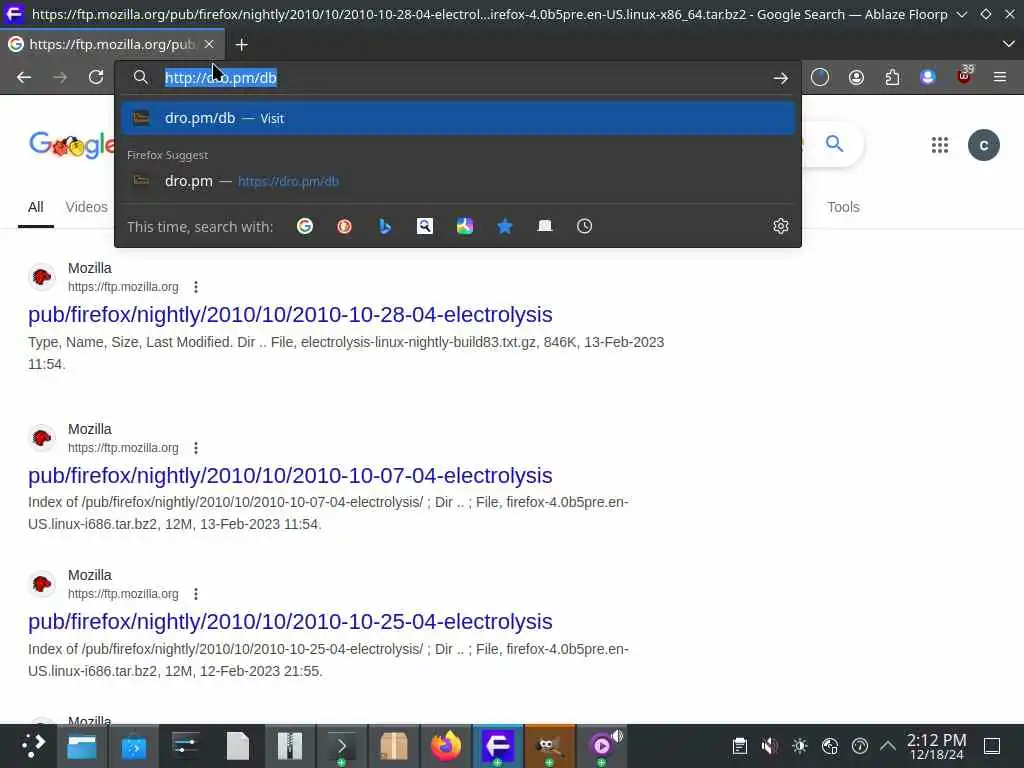Open the Ark archive manager taskbar icon
1024x768 pixels.
click(290, 746)
